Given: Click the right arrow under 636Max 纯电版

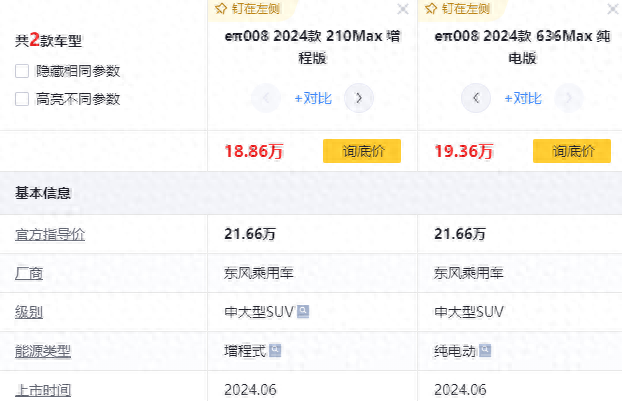Looking at the screenshot, I should pyautogui.click(x=569, y=98).
